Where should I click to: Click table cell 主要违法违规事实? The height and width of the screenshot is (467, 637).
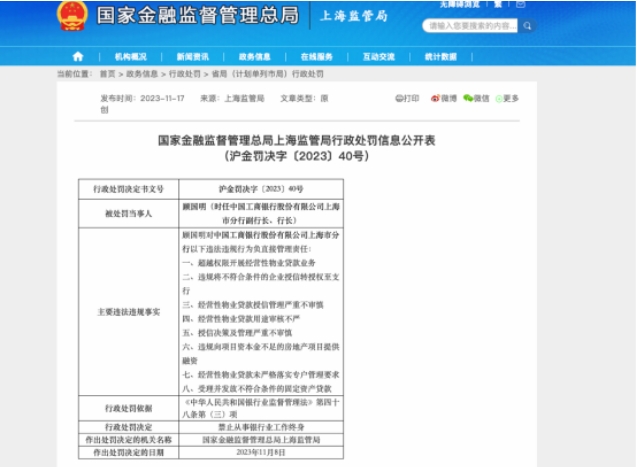coord(128,312)
